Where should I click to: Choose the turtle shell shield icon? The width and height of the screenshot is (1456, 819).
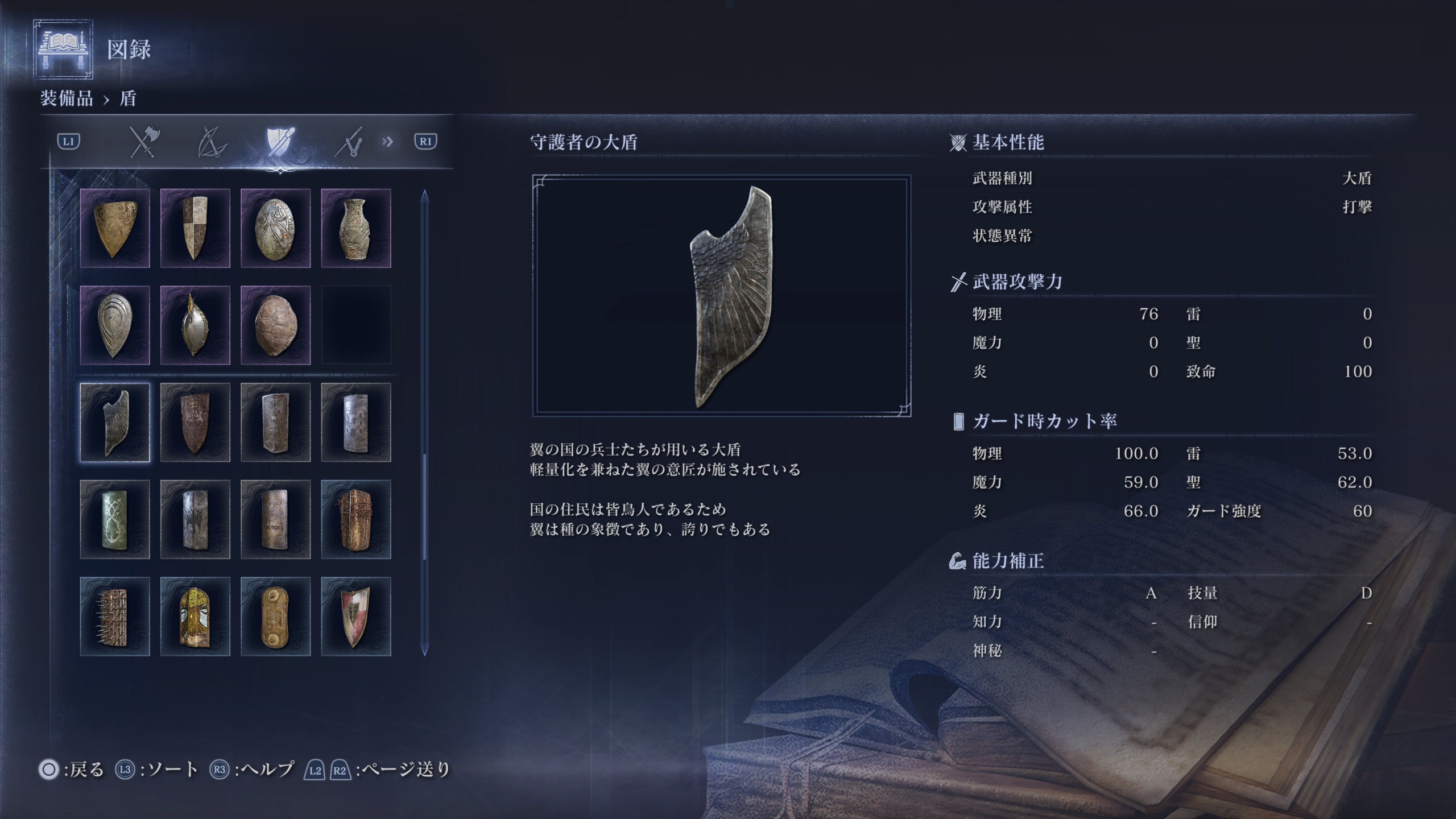pyautogui.click(x=276, y=325)
